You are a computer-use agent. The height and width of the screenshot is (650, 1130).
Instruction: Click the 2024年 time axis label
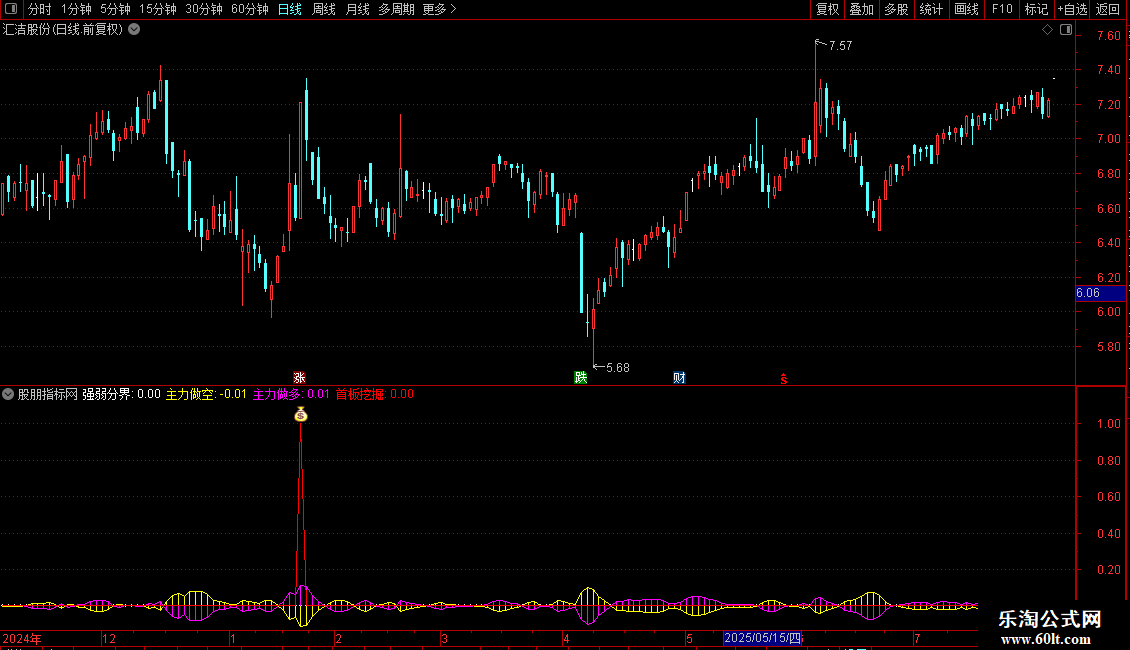[x=22, y=638]
